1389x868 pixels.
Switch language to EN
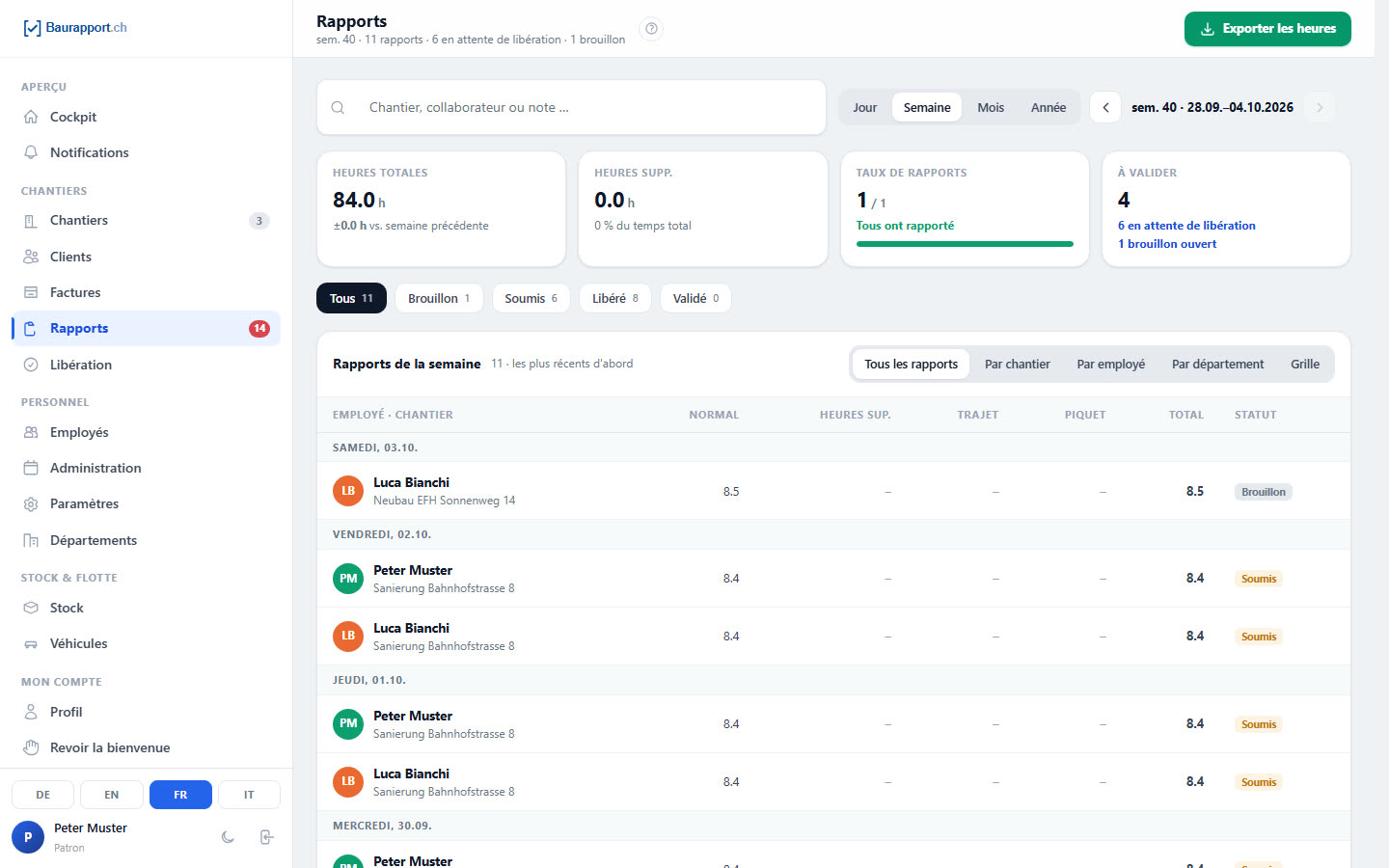pyautogui.click(x=112, y=795)
